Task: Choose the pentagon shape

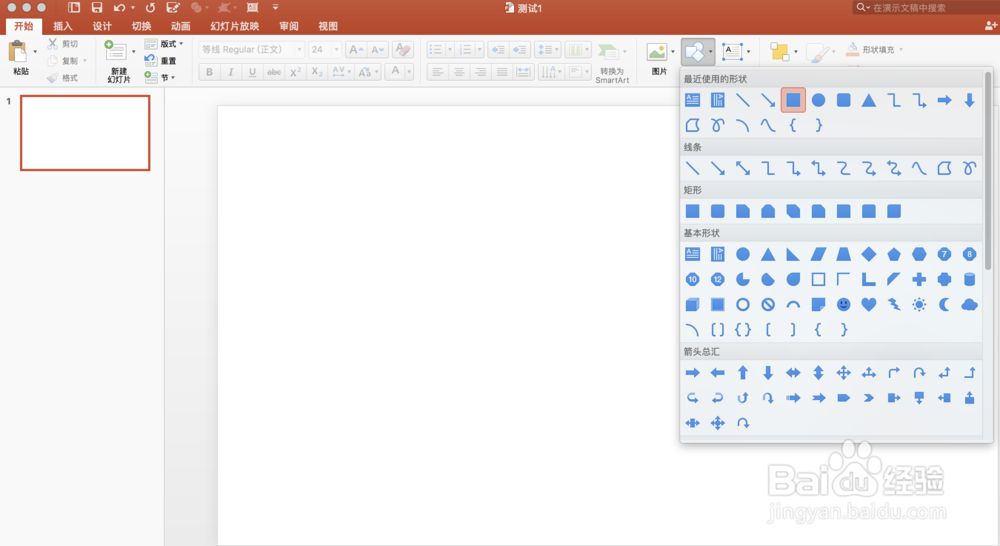Action: [x=893, y=255]
